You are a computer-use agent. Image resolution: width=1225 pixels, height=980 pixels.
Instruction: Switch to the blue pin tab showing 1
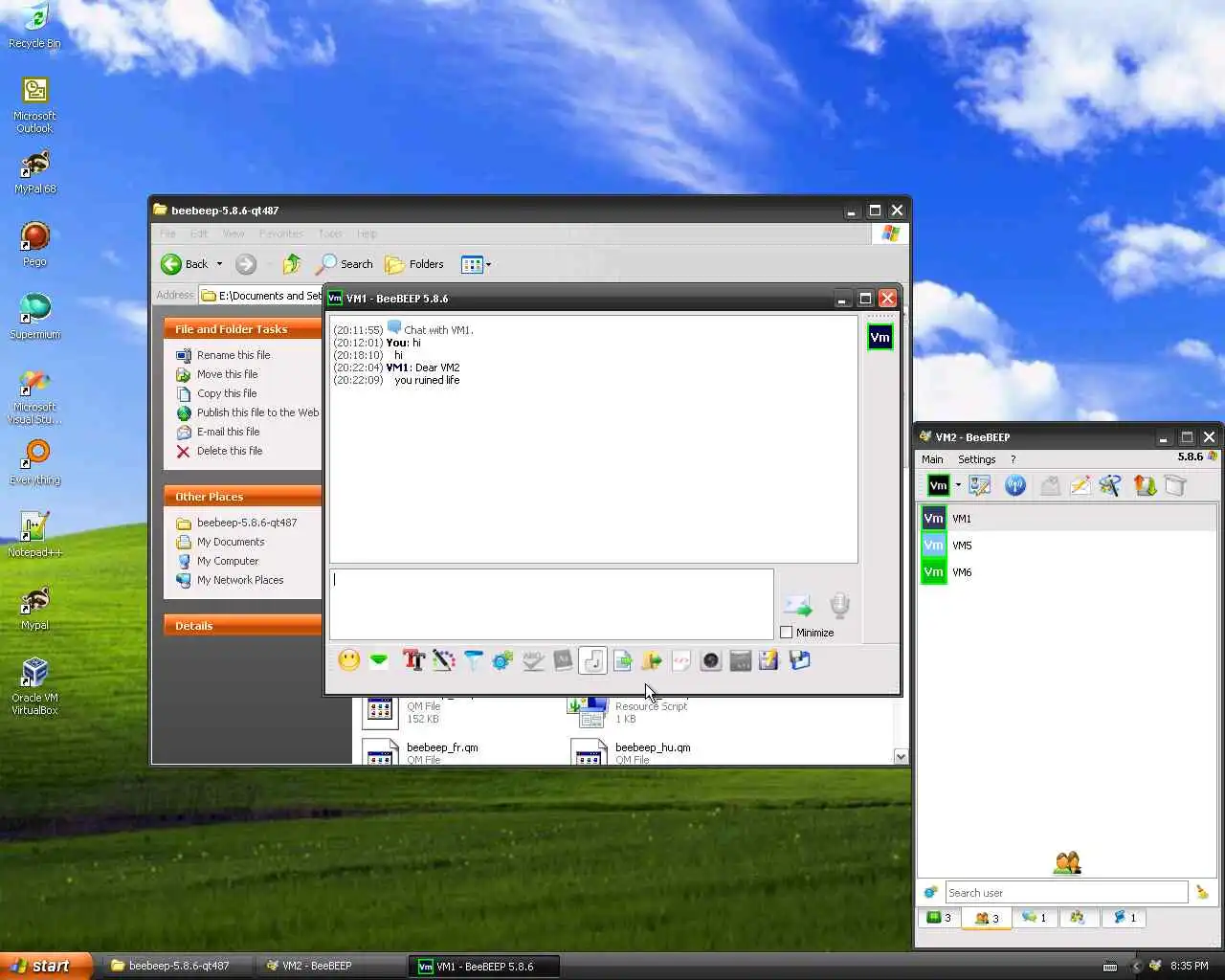click(x=1125, y=918)
